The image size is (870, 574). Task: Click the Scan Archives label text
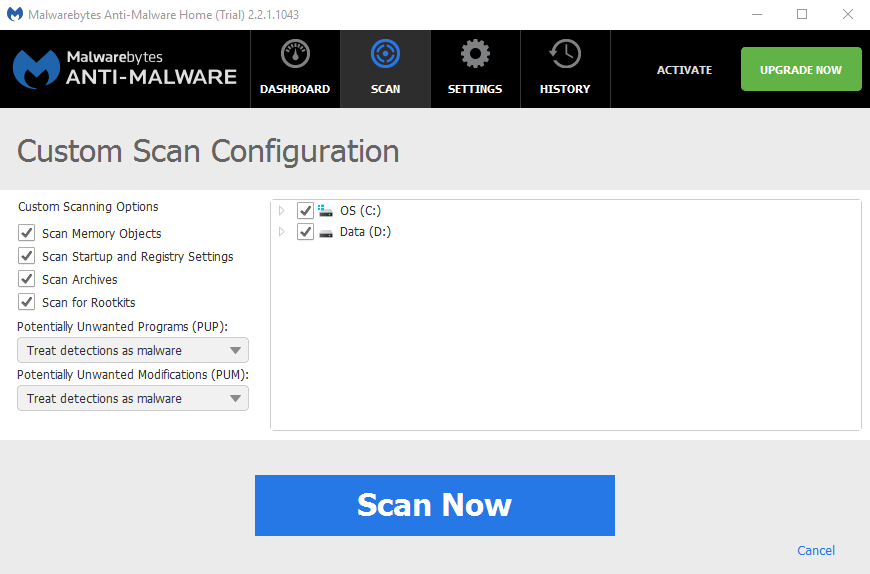[80, 280]
